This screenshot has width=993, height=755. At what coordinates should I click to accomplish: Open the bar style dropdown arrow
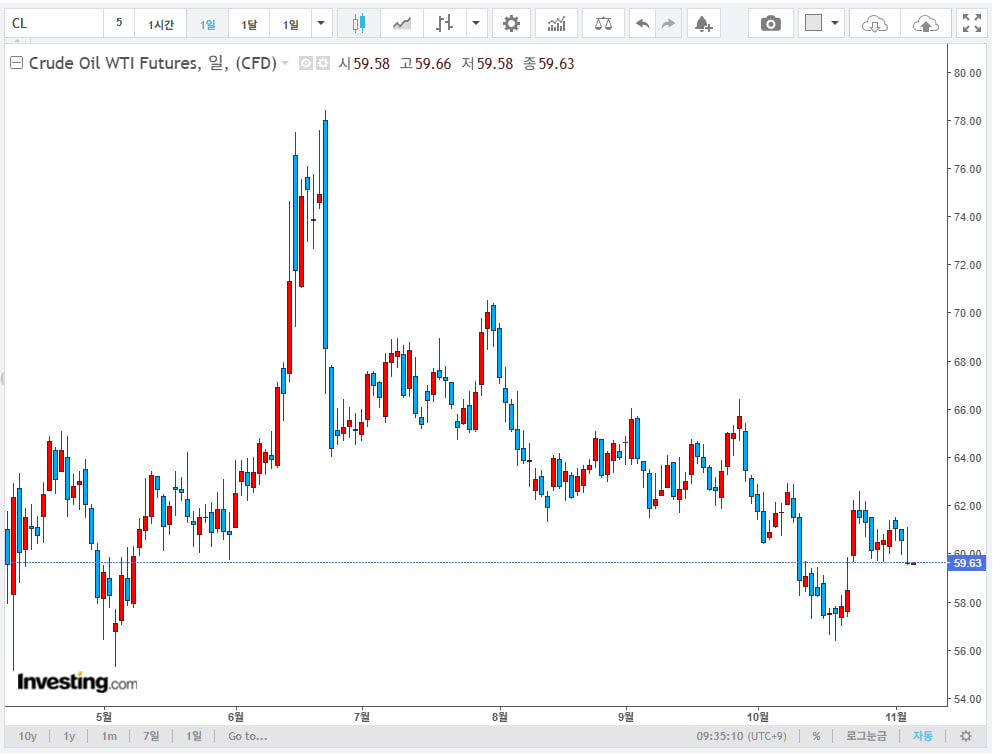tap(476, 23)
